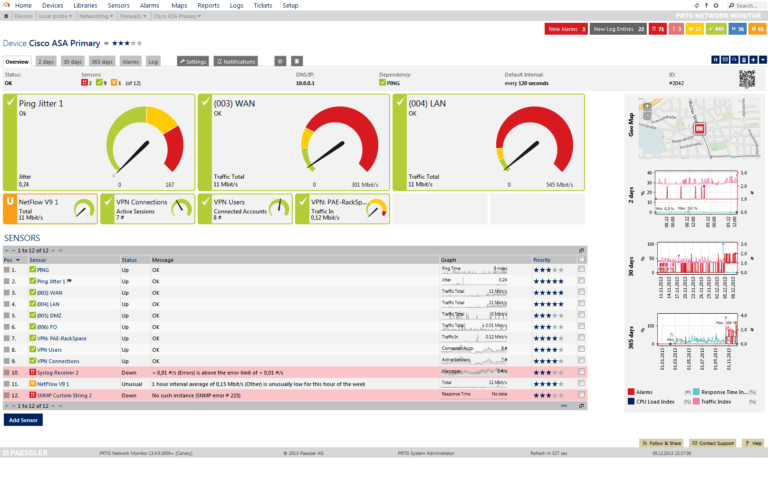The height and width of the screenshot is (491, 768).
Task: Click the red down status icon for Syslog Receiver 2
Action: pos(33,371)
